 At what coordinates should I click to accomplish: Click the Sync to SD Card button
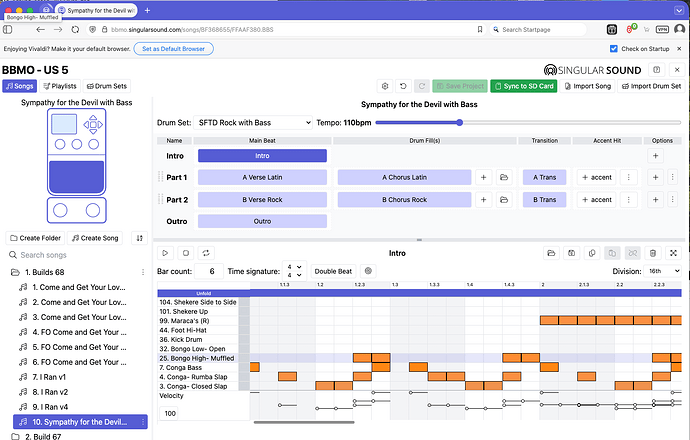528,87
